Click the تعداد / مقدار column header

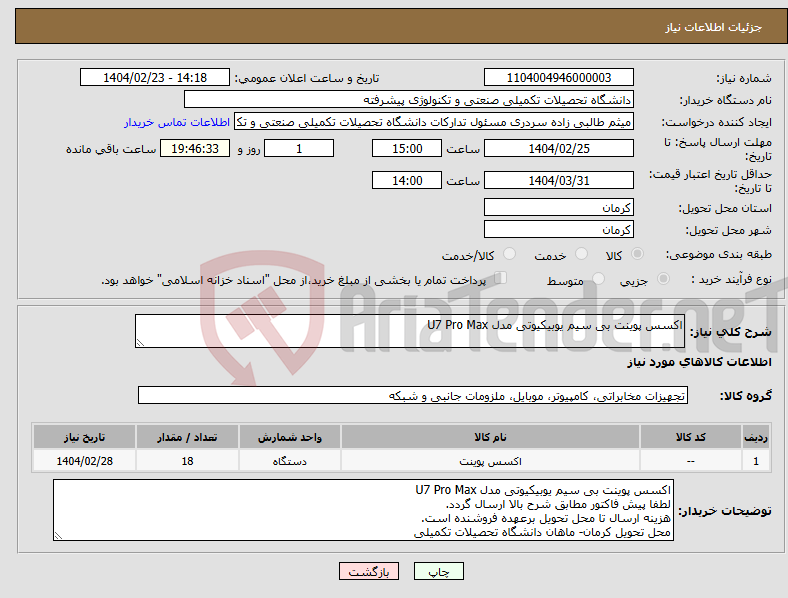click(187, 437)
